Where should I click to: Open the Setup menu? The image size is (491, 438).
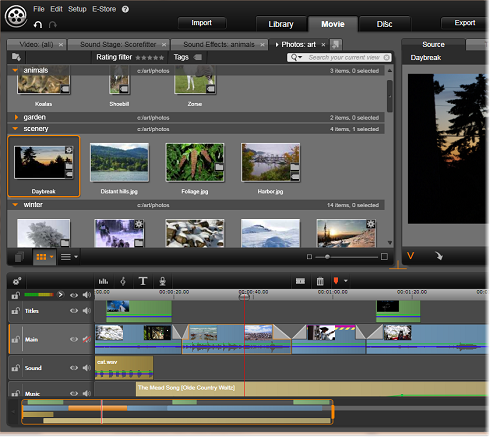[77, 9]
